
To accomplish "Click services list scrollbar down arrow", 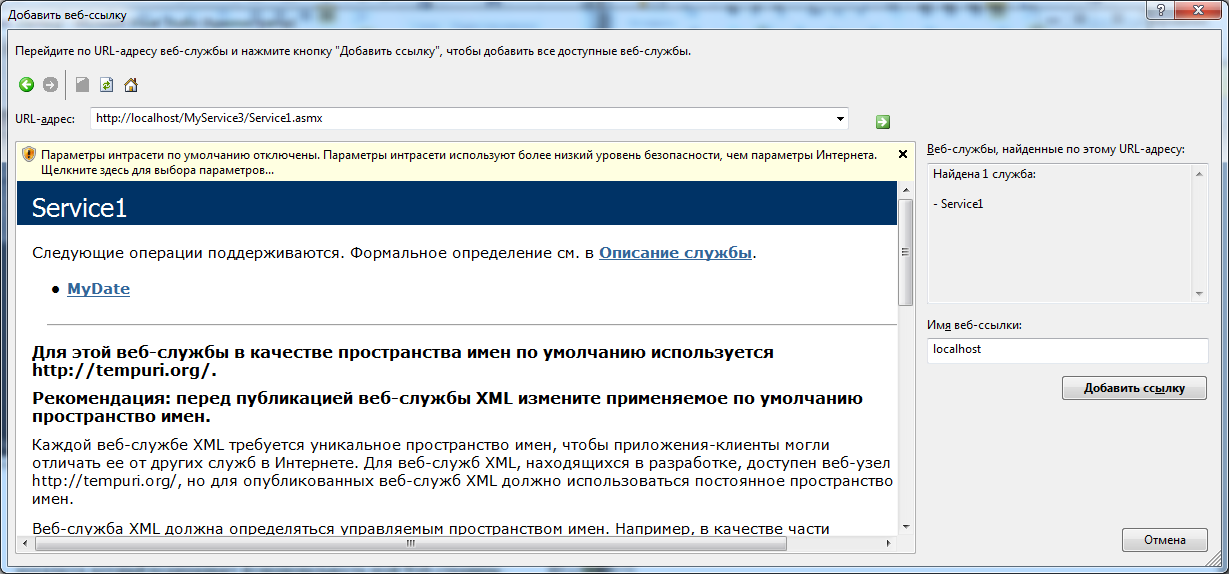I will [x=1200, y=294].
